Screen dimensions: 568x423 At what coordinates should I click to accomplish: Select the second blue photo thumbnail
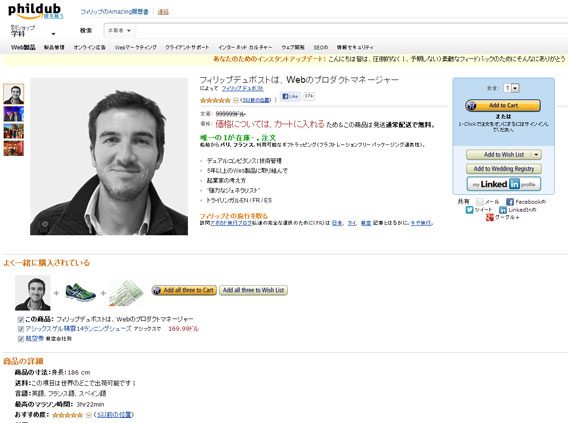tap(14, 114)
